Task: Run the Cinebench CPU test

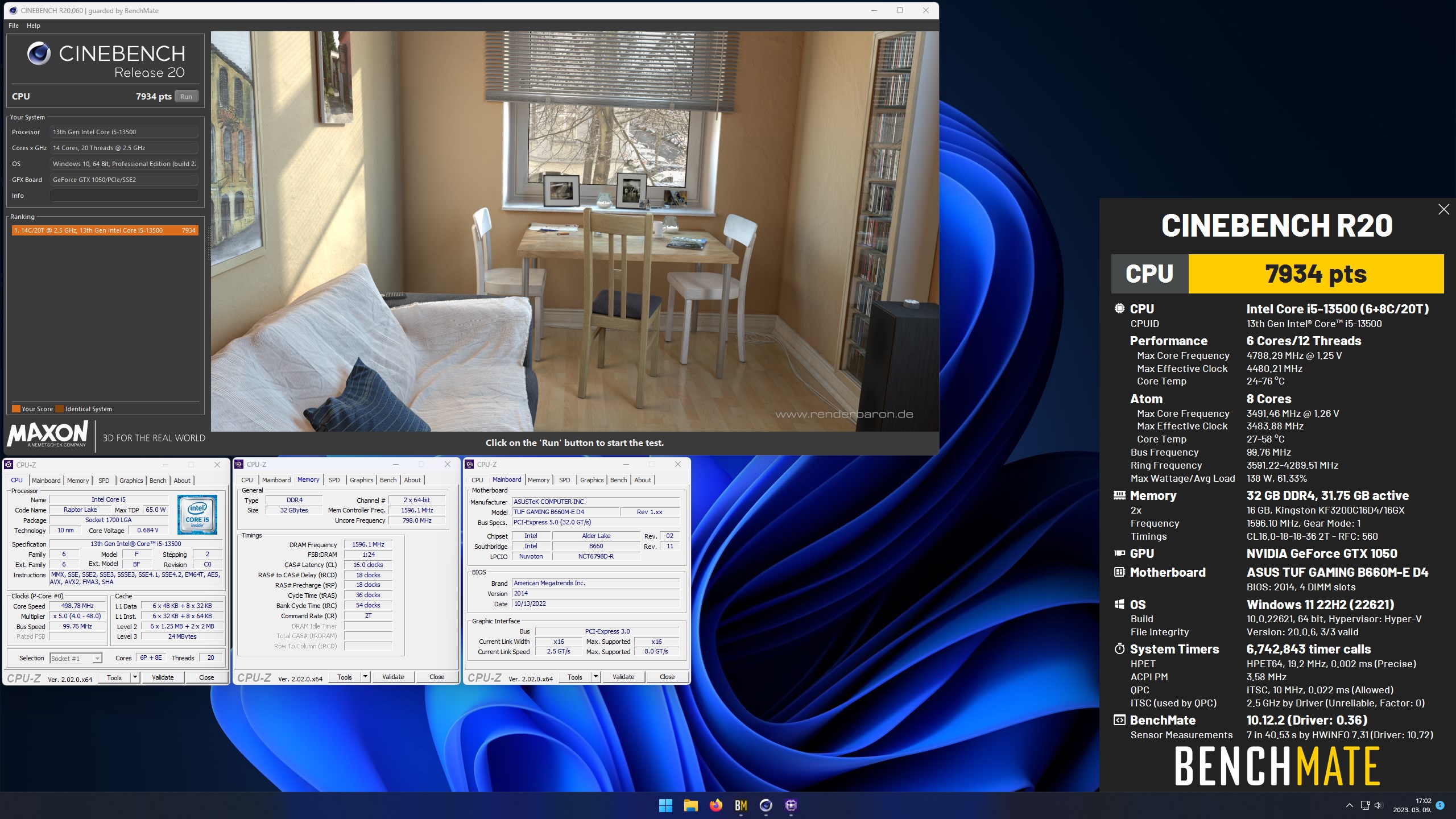Action: tap(186, 97)
